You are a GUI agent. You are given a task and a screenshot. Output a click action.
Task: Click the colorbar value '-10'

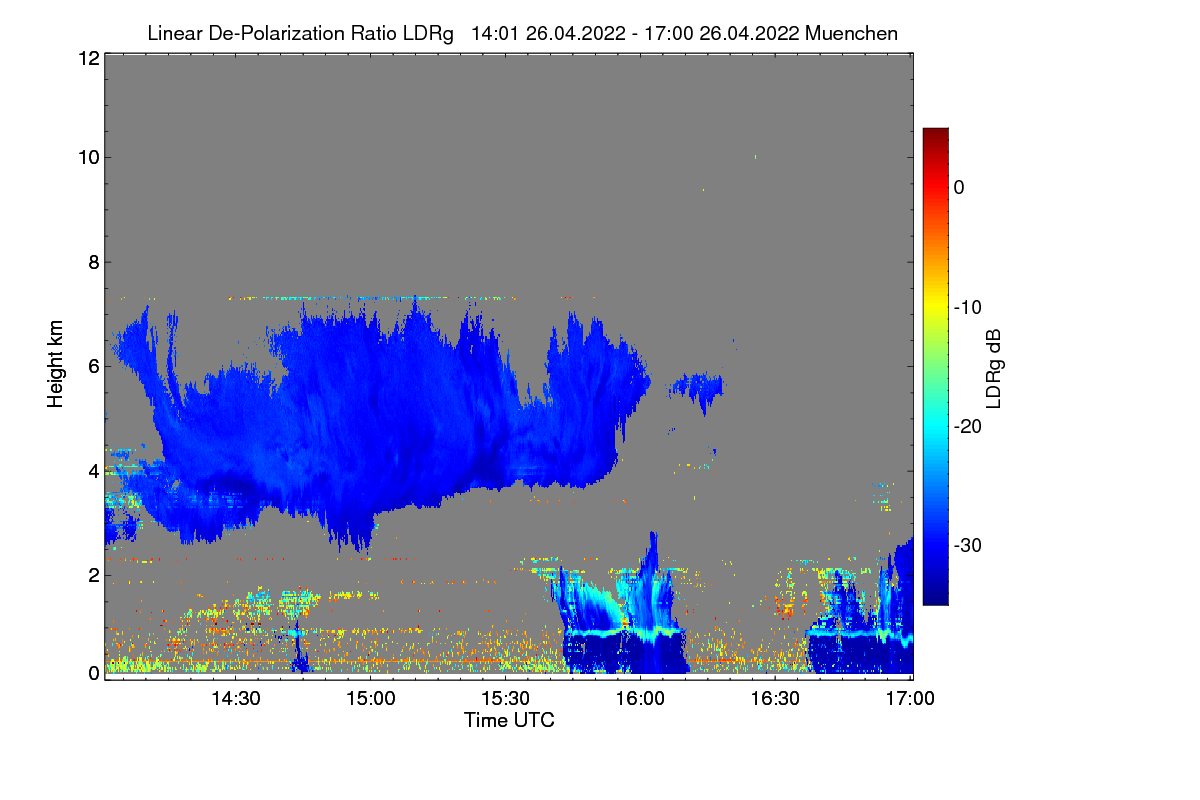click(968, 307)
